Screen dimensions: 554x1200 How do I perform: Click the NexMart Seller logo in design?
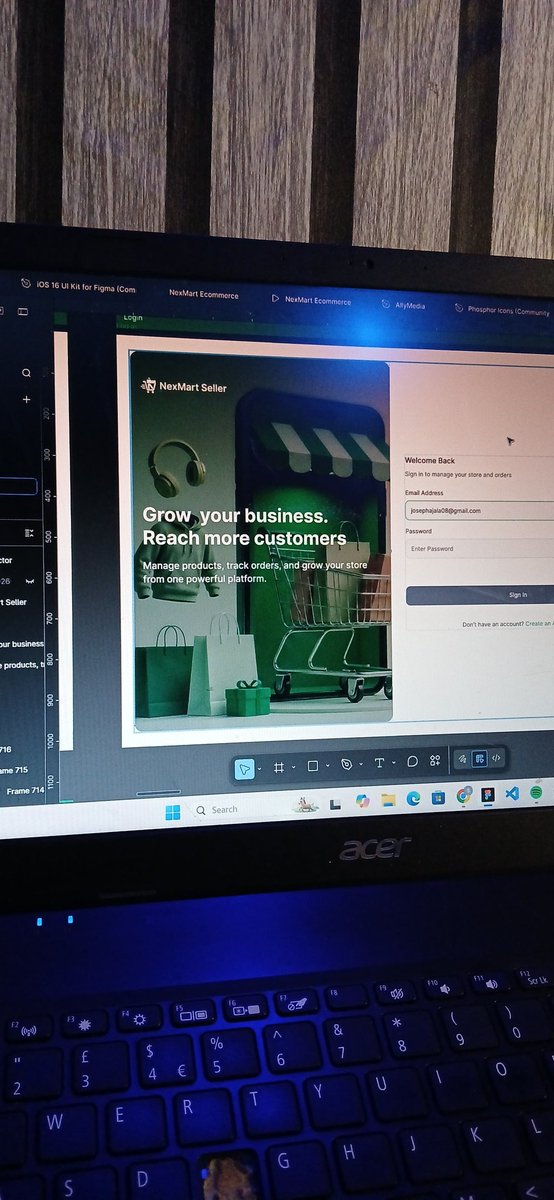click(x=185, y=386)
